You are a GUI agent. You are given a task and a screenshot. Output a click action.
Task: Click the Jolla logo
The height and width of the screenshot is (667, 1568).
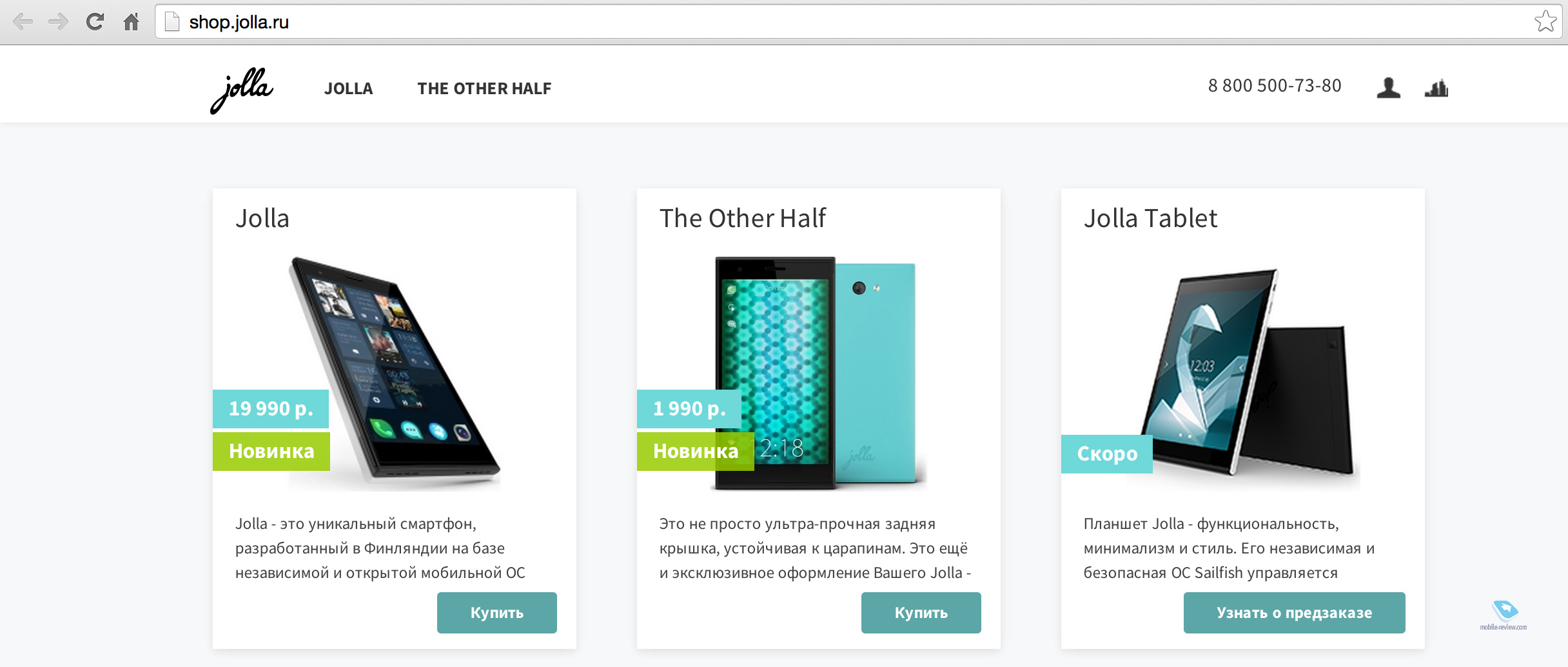coord(242,90)
